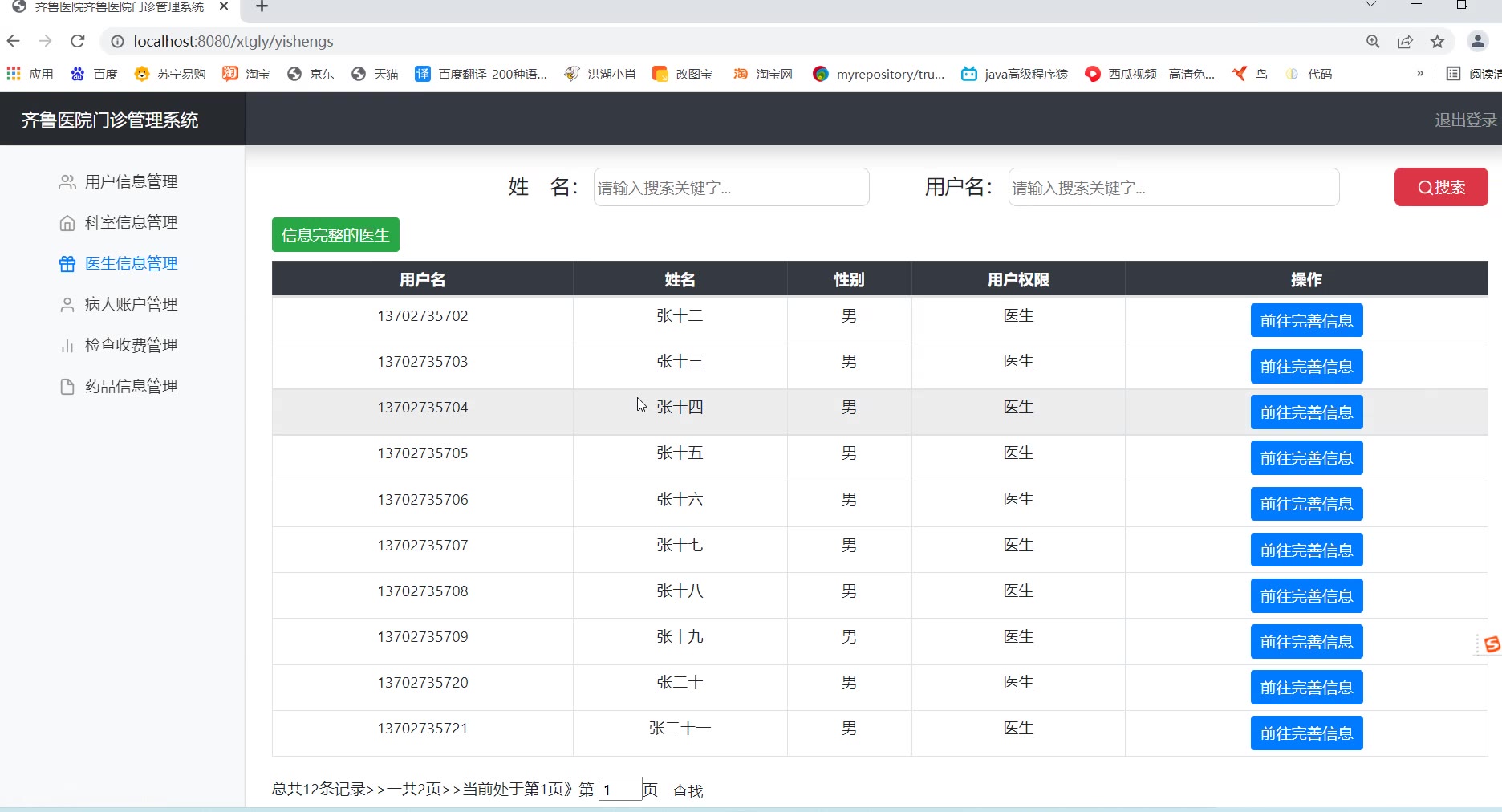Click the page number input box

tap(620, 790)
